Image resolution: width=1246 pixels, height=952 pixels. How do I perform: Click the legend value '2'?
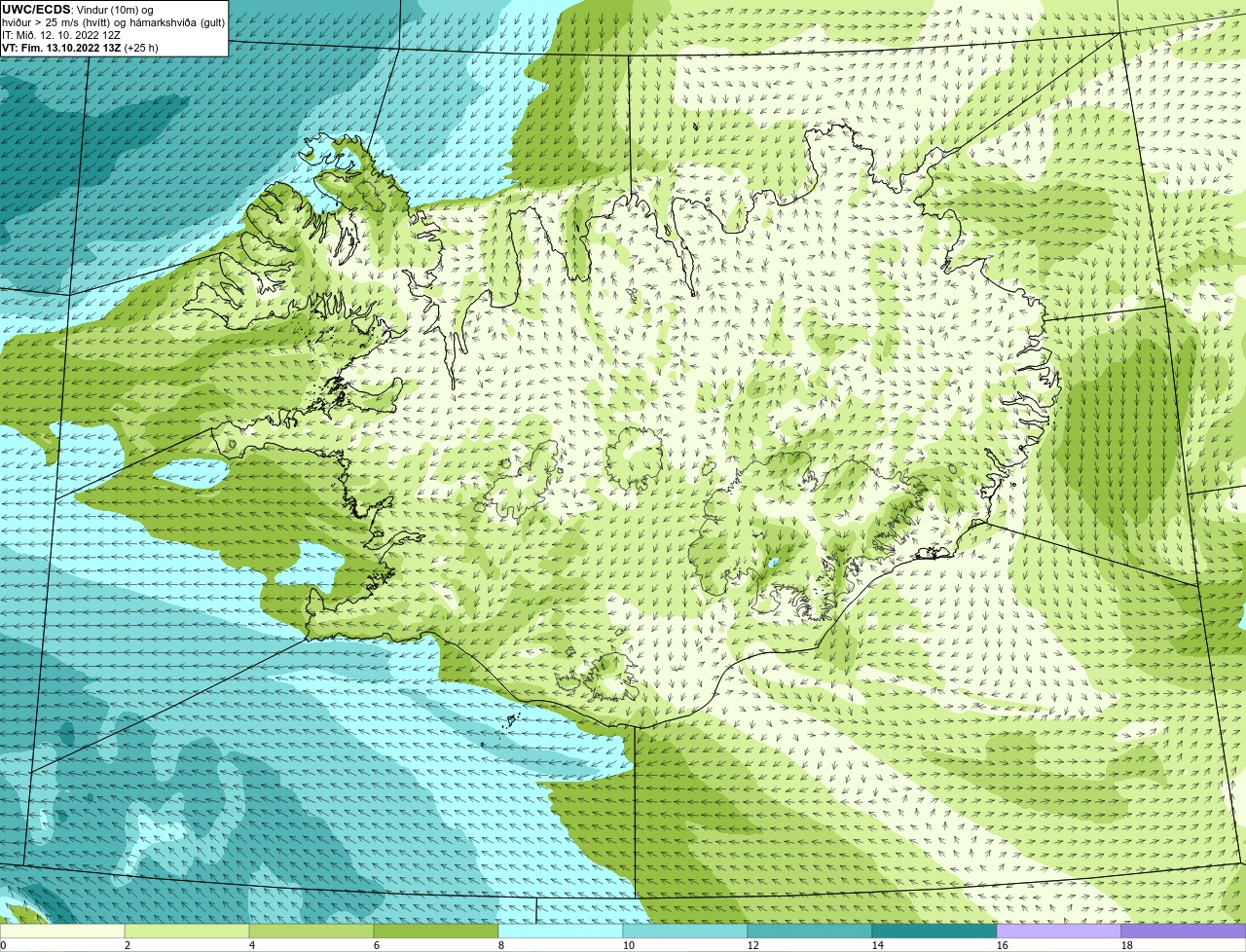click(128, 945)
